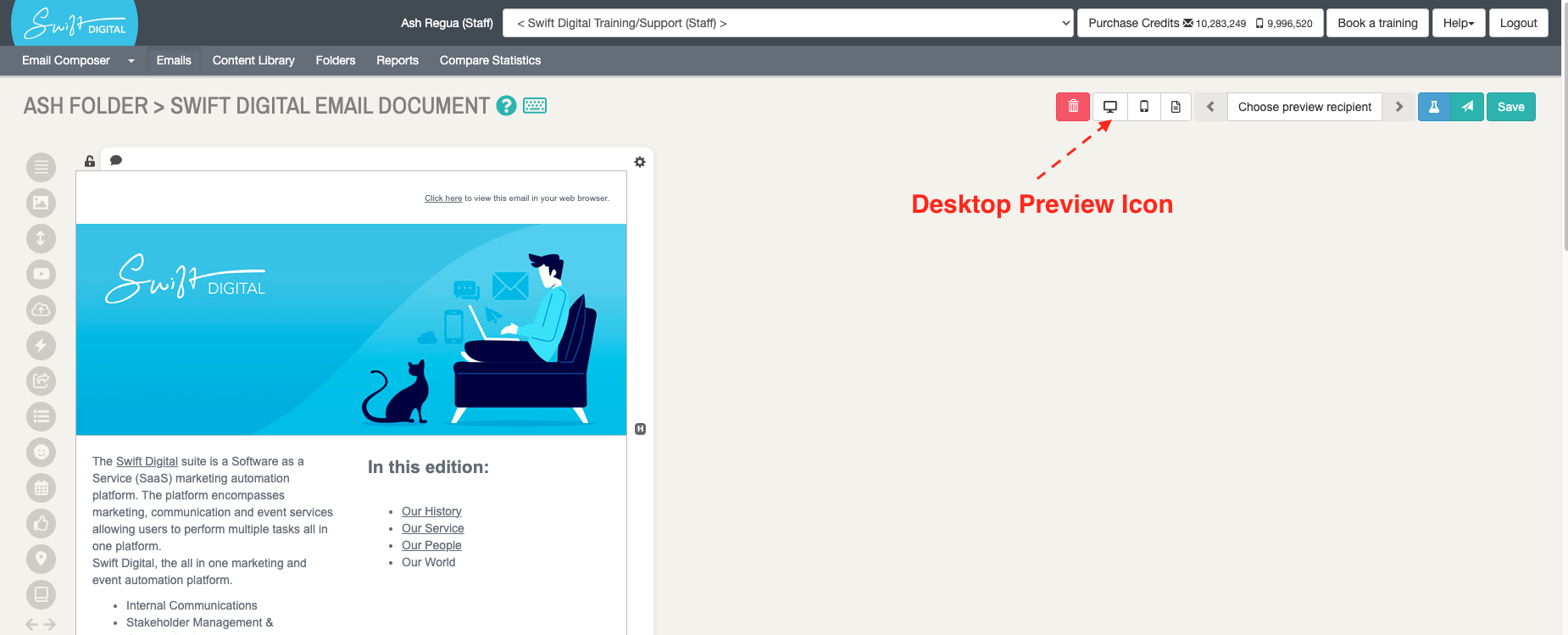Click the 'Click here' web browser link

pos(443,198)
